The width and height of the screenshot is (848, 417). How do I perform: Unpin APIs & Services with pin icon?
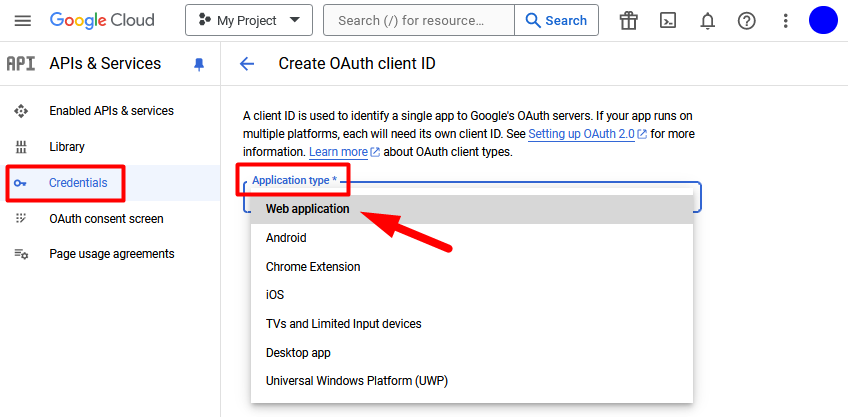[199, 65]
